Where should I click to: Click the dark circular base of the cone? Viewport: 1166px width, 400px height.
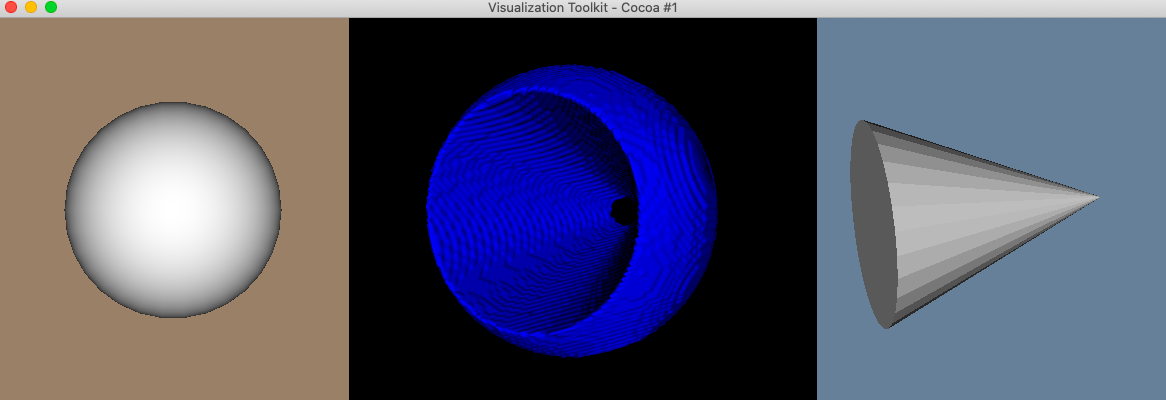(x=874, y=224)
